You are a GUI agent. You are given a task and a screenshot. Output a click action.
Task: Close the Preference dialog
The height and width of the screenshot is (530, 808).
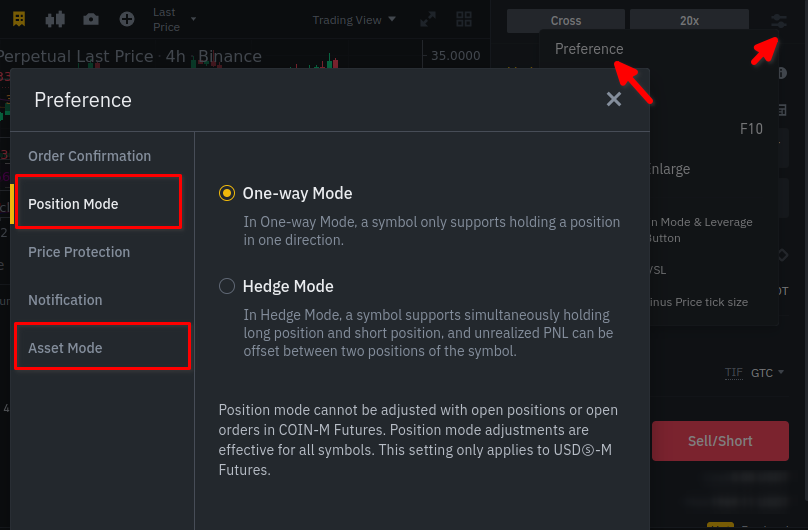coord(614,98)
